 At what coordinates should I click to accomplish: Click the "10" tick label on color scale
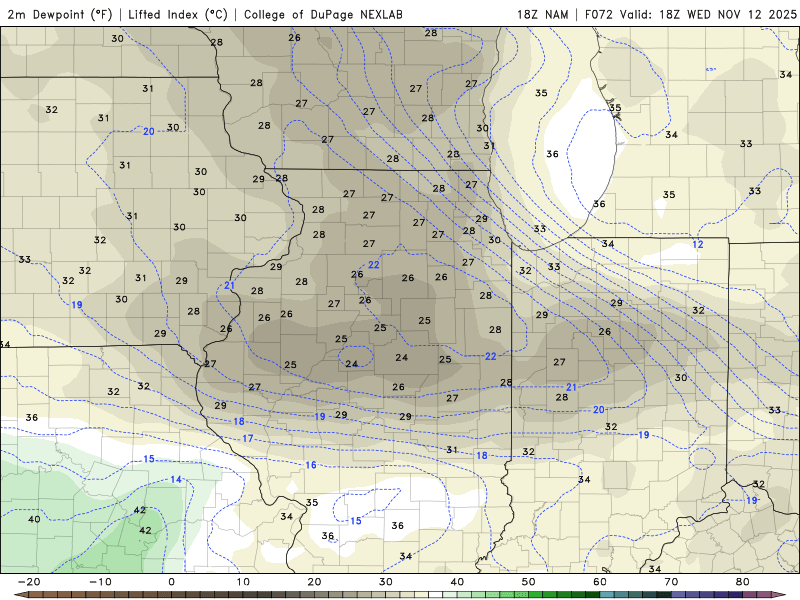243,582
